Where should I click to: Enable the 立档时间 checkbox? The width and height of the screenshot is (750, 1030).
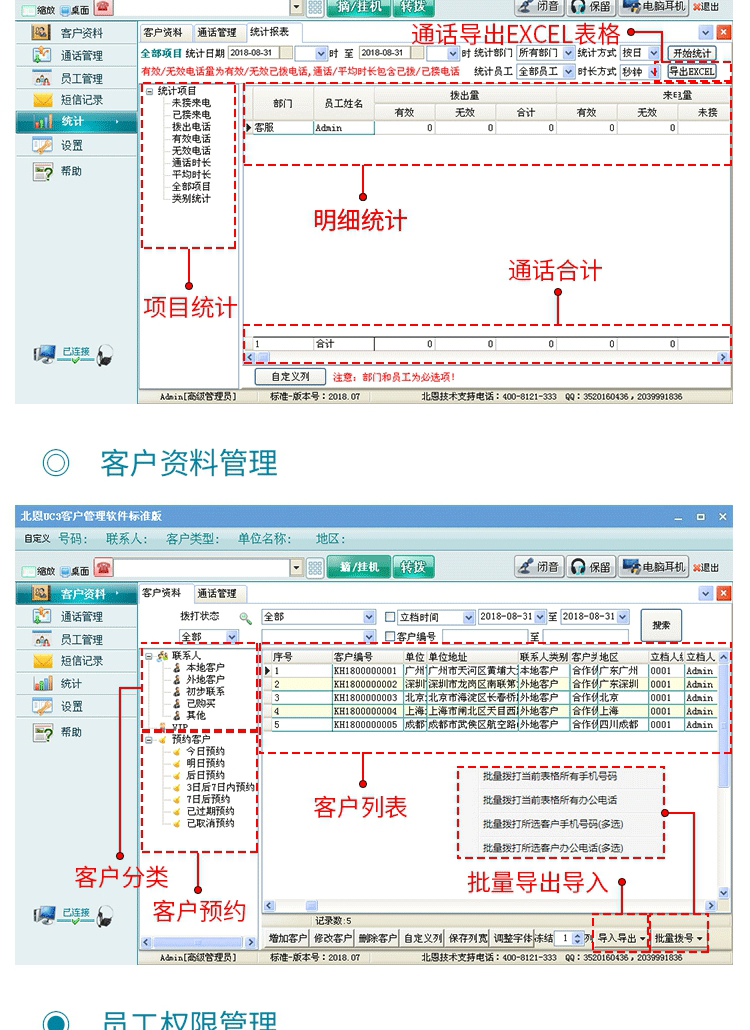(391, 617)
